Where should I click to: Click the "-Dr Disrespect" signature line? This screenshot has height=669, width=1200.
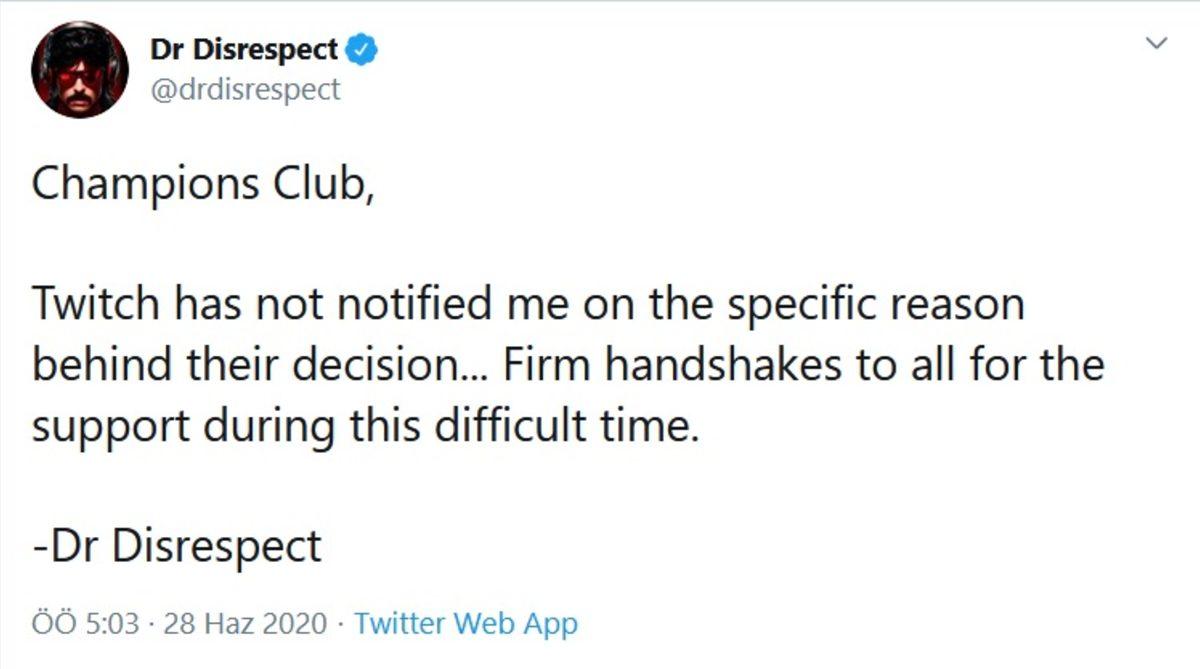tap(176, 546)
